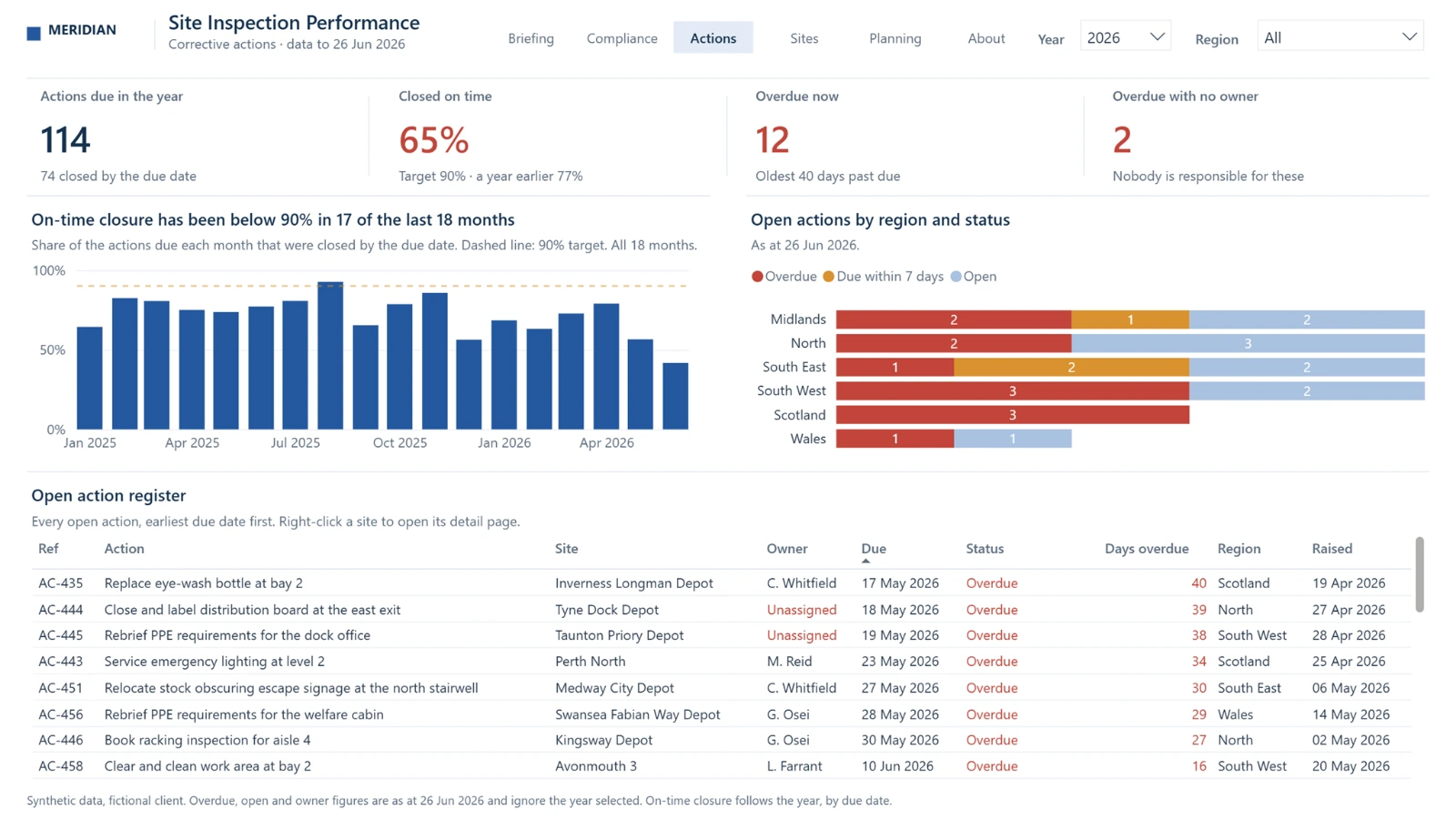Go to the Sites tab

pyautogui.click(x=804, y=38)
